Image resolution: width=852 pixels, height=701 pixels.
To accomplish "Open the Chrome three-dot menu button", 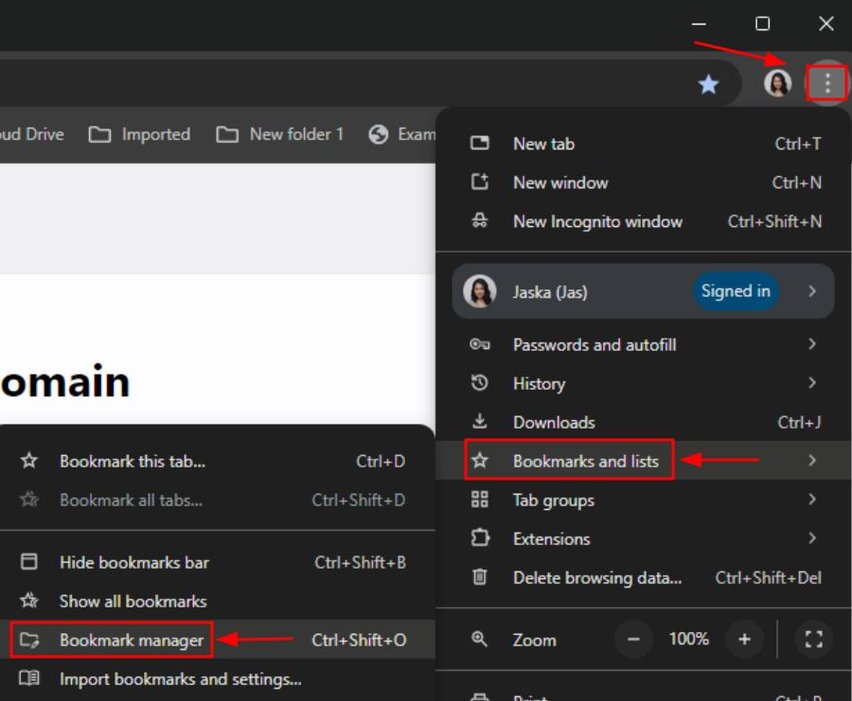I will click(x=827, y=83).
